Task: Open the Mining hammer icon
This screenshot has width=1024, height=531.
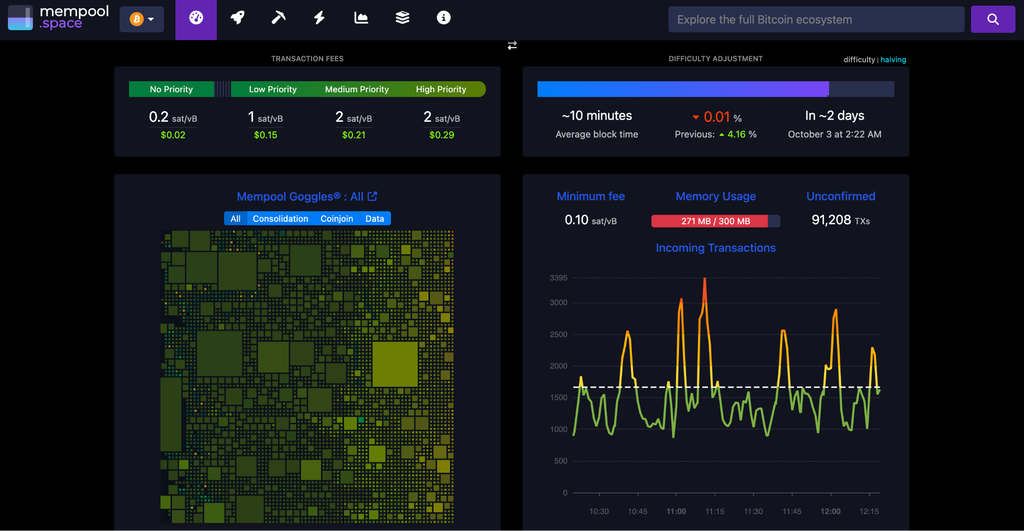Action: tap(279, 18)
